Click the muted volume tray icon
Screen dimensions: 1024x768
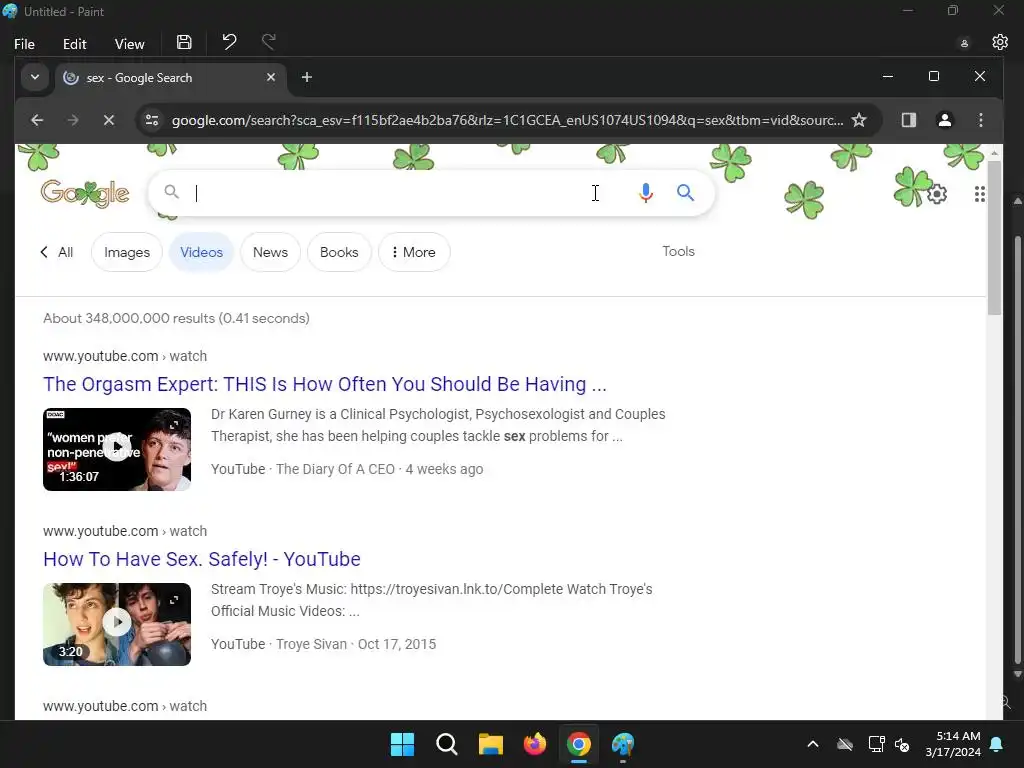902,744
